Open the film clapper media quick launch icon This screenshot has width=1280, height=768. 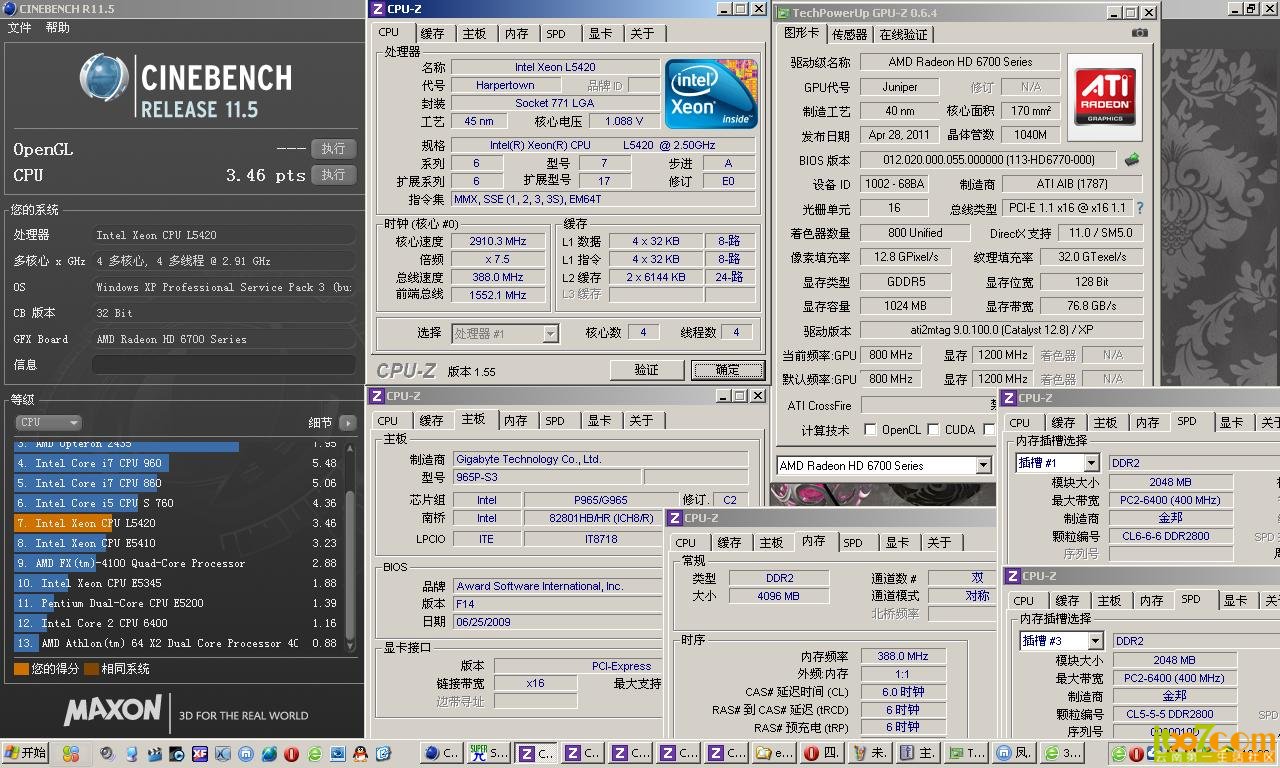(x=155, y=753)
